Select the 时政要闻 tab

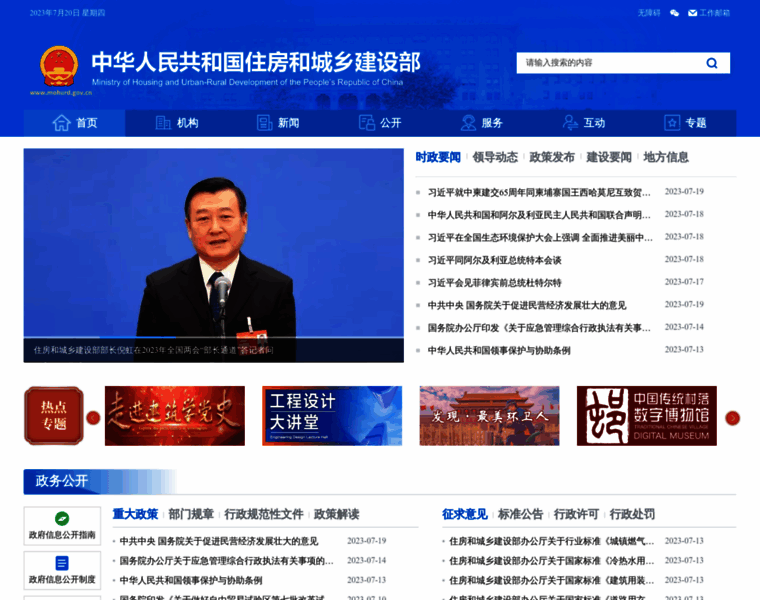438,157
